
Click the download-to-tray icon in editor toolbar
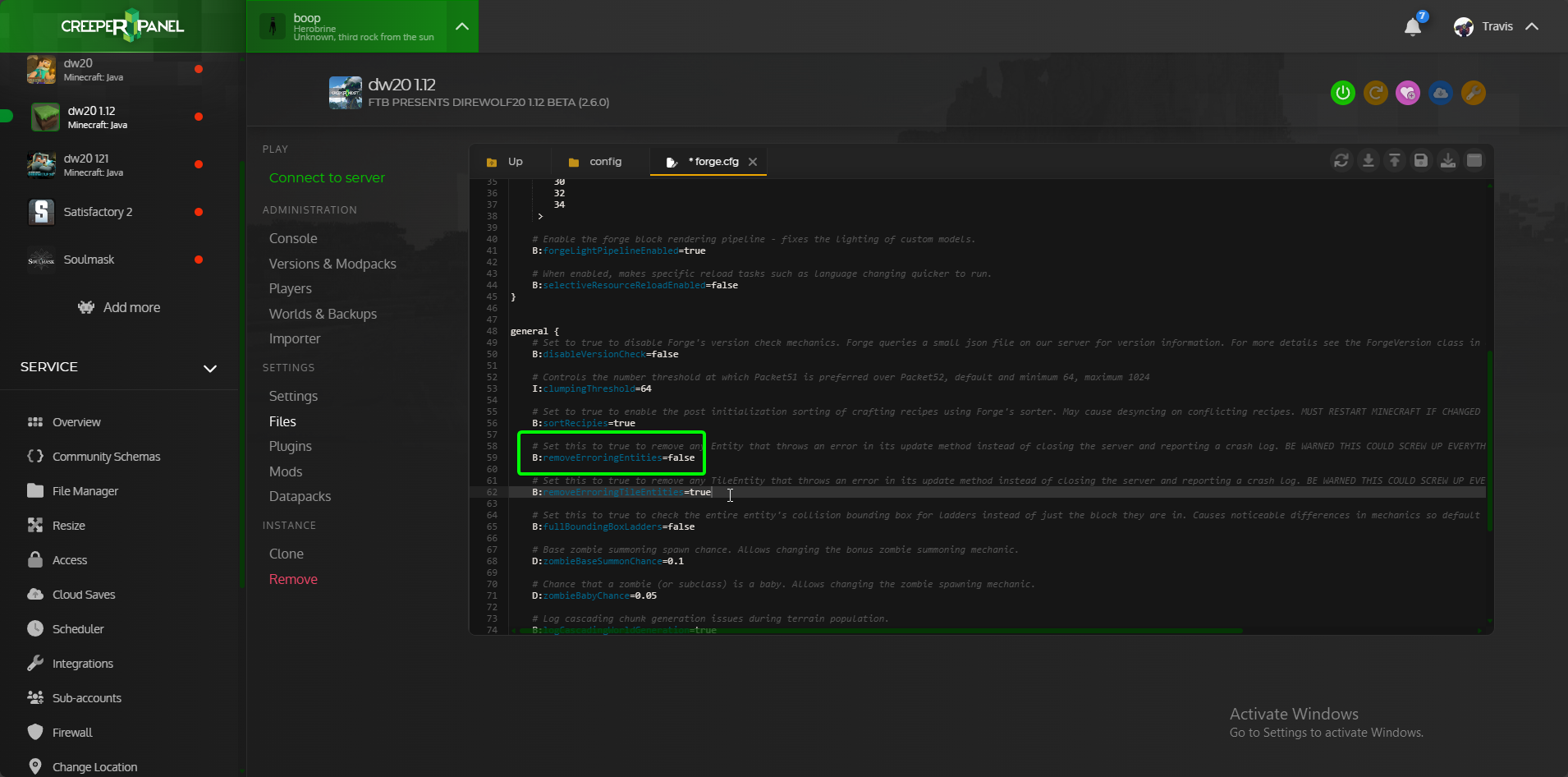[x=1448, y=160]
